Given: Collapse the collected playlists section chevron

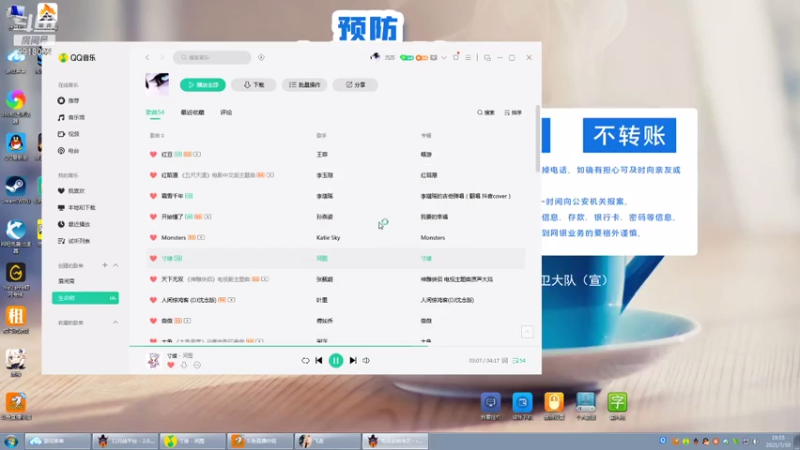Looking at the screenshot, I should point(116,322).
